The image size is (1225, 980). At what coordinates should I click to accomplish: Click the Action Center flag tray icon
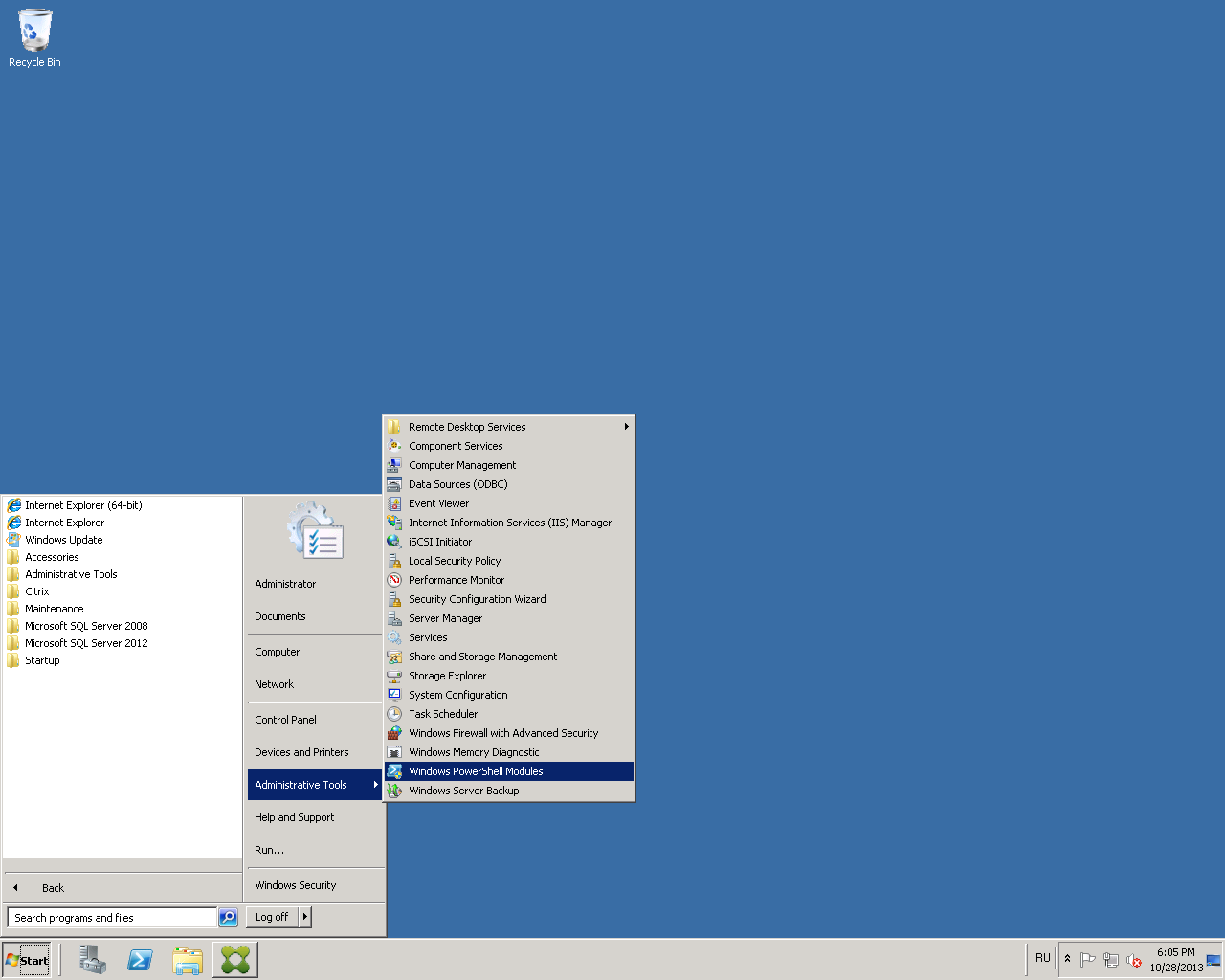(x=1088, y=960)
